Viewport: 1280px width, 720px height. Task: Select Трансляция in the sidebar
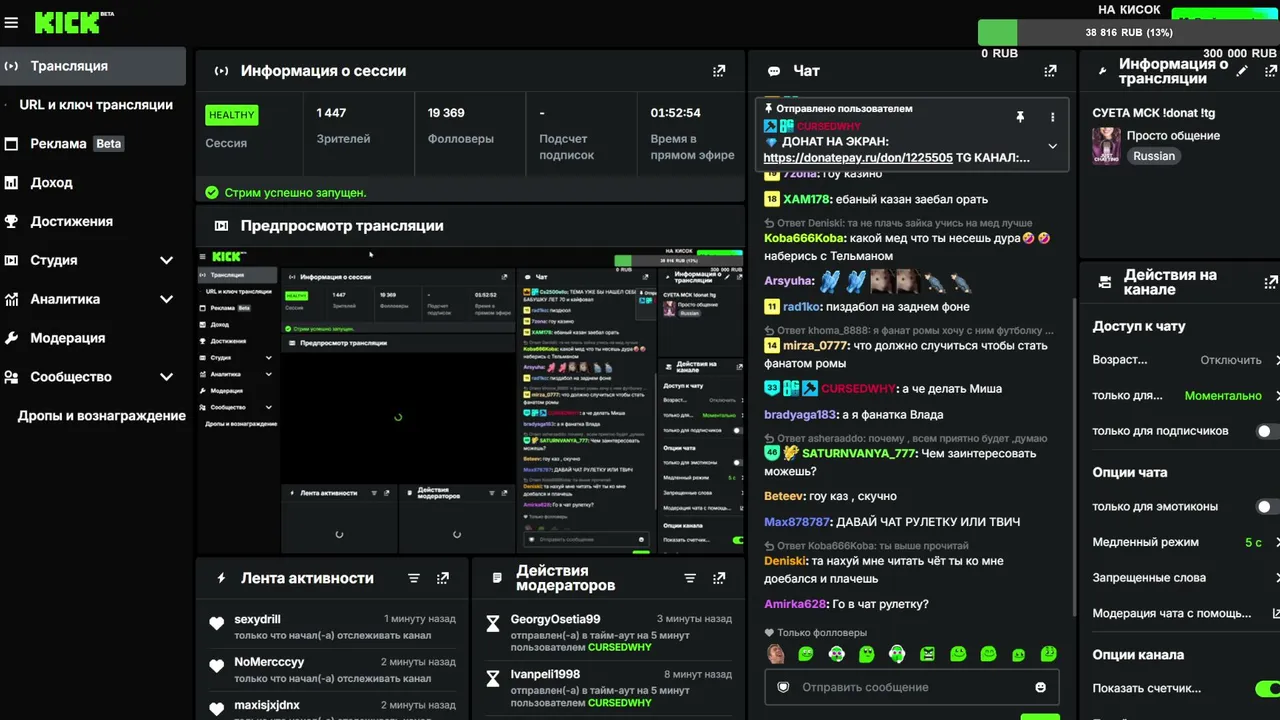pos(93,66)
